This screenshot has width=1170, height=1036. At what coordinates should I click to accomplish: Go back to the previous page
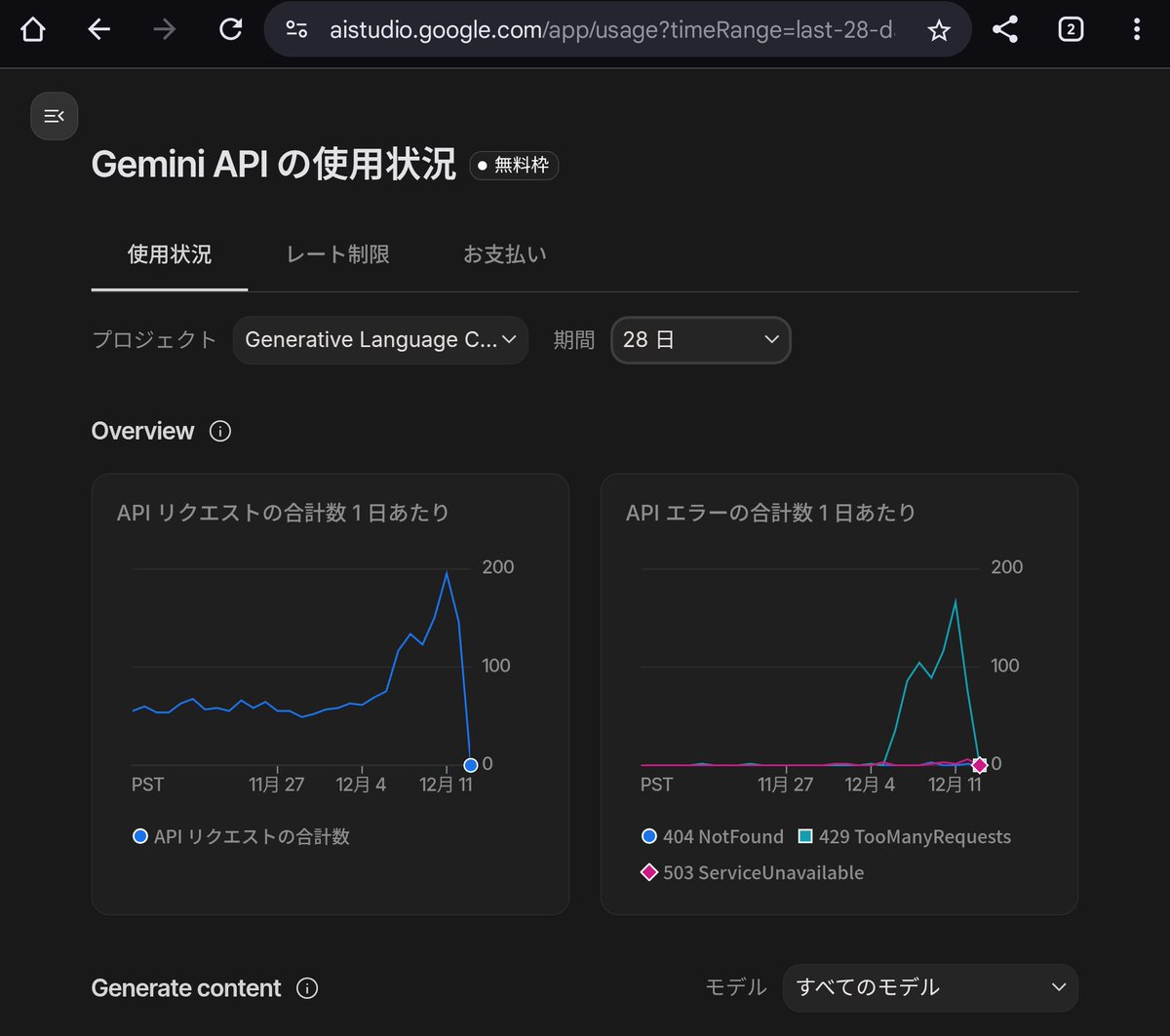click(x=98, y=29)
